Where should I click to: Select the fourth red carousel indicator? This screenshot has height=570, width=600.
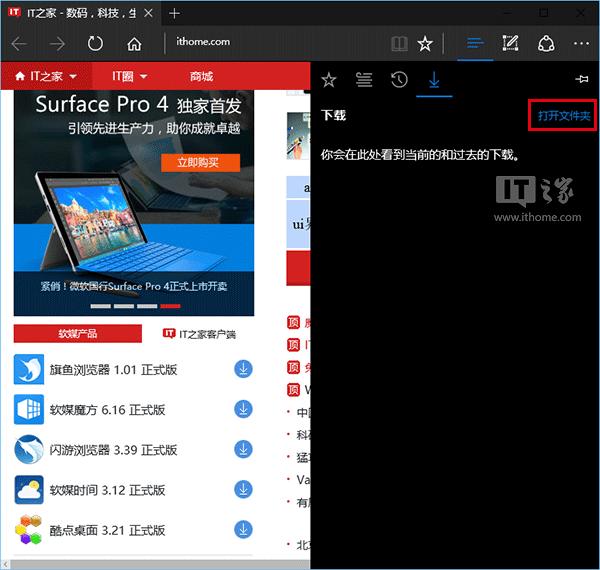click(x=170, y=306)
